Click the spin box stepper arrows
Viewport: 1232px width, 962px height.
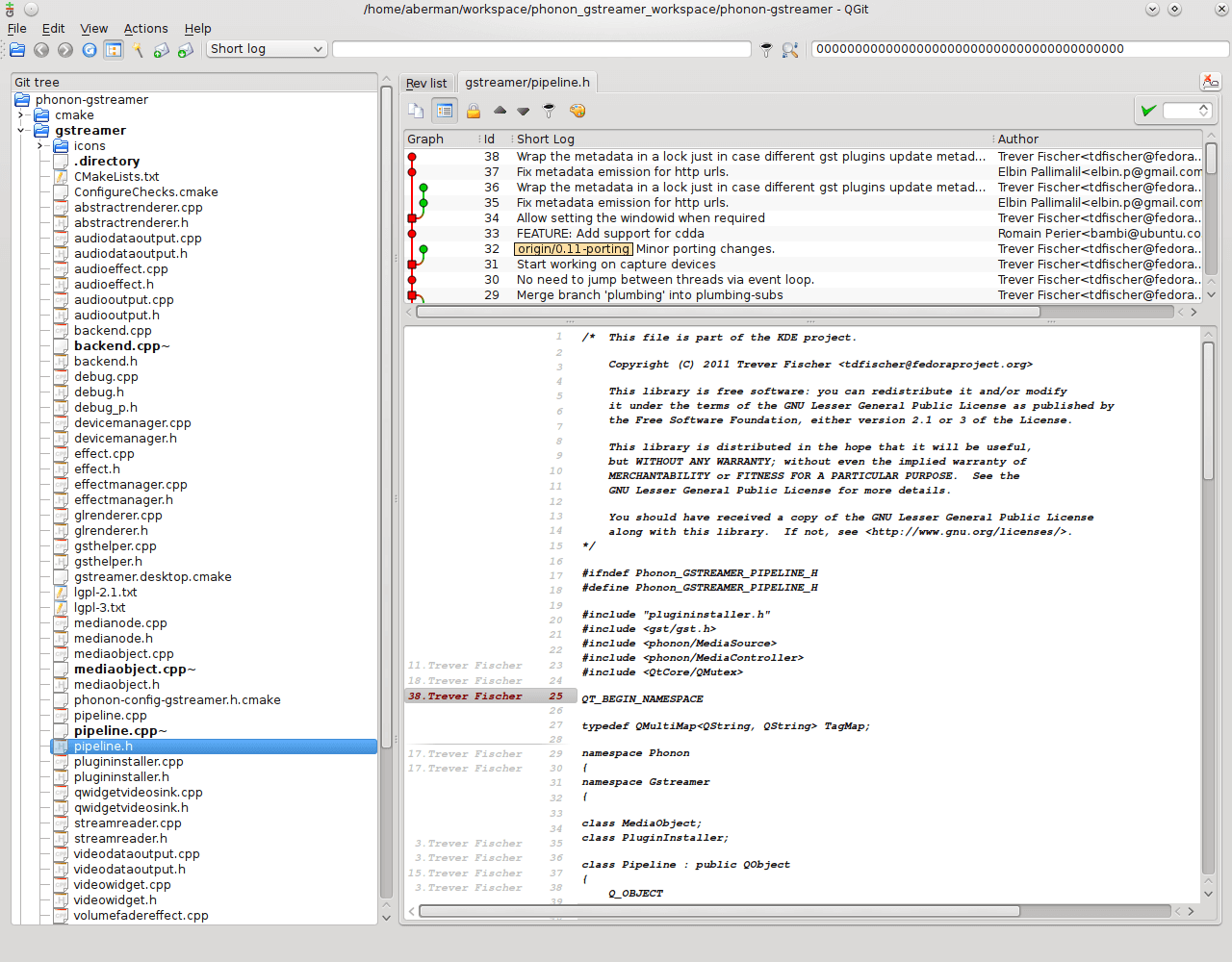click(x=1203, y=111)
